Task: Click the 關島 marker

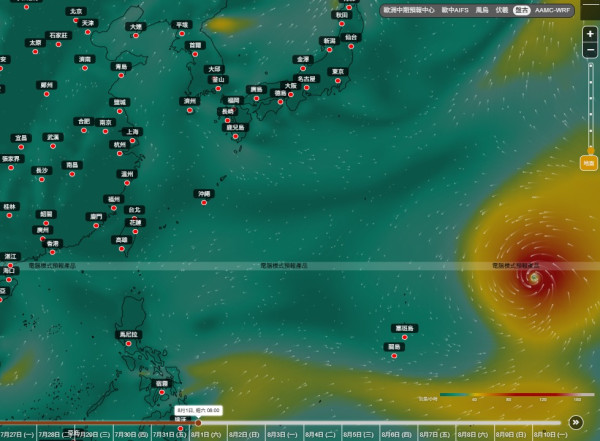Action: point(394,356)
